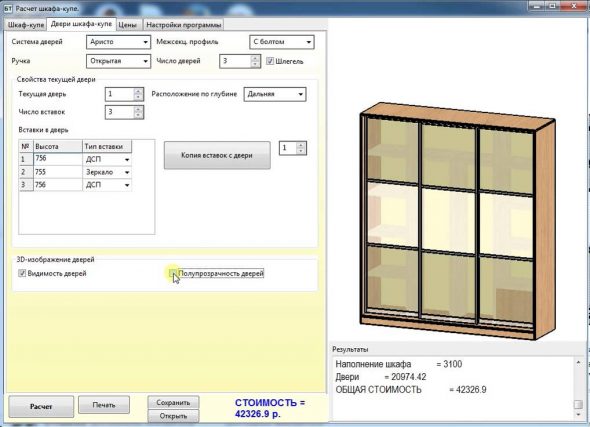Click the height field of insert row 1

[58, 159]
